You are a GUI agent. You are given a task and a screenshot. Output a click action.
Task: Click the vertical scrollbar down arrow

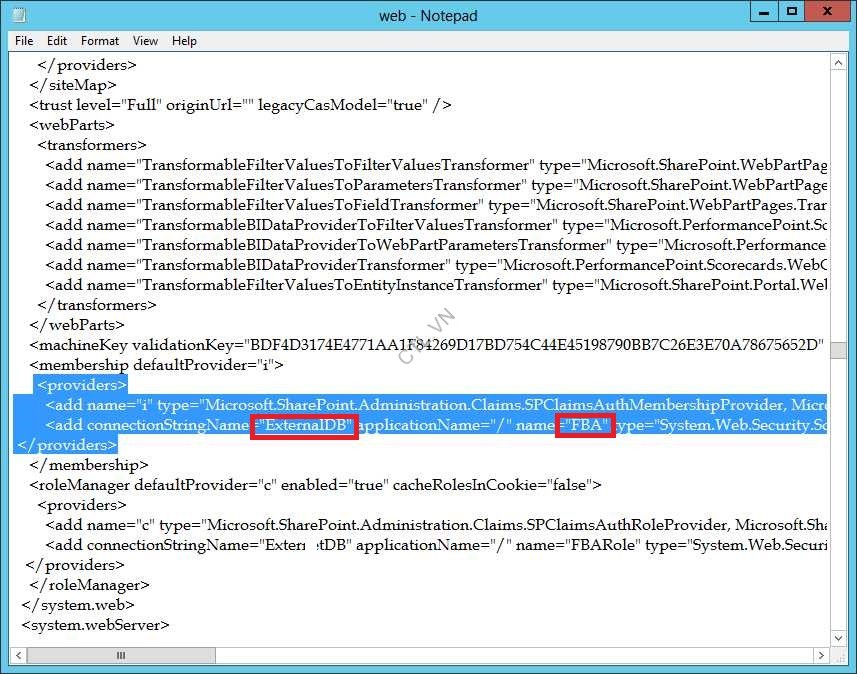[839, 637]
